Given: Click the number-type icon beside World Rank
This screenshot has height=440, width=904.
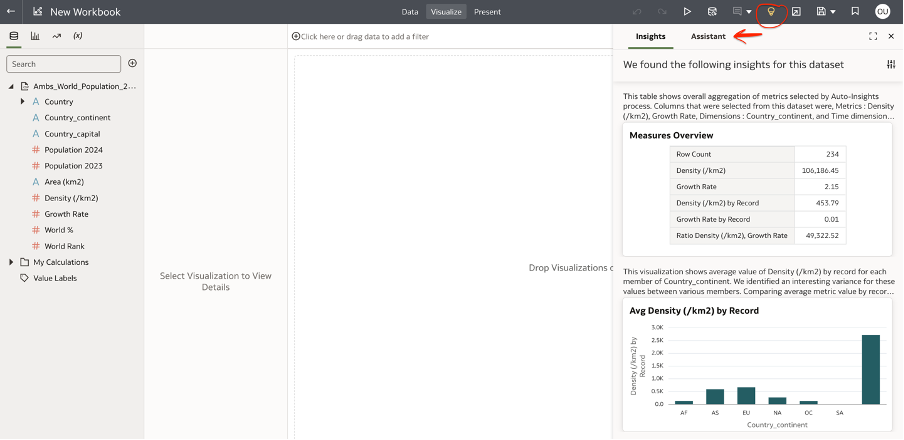Looking at the screenshot, I should [x=36, y=246].
